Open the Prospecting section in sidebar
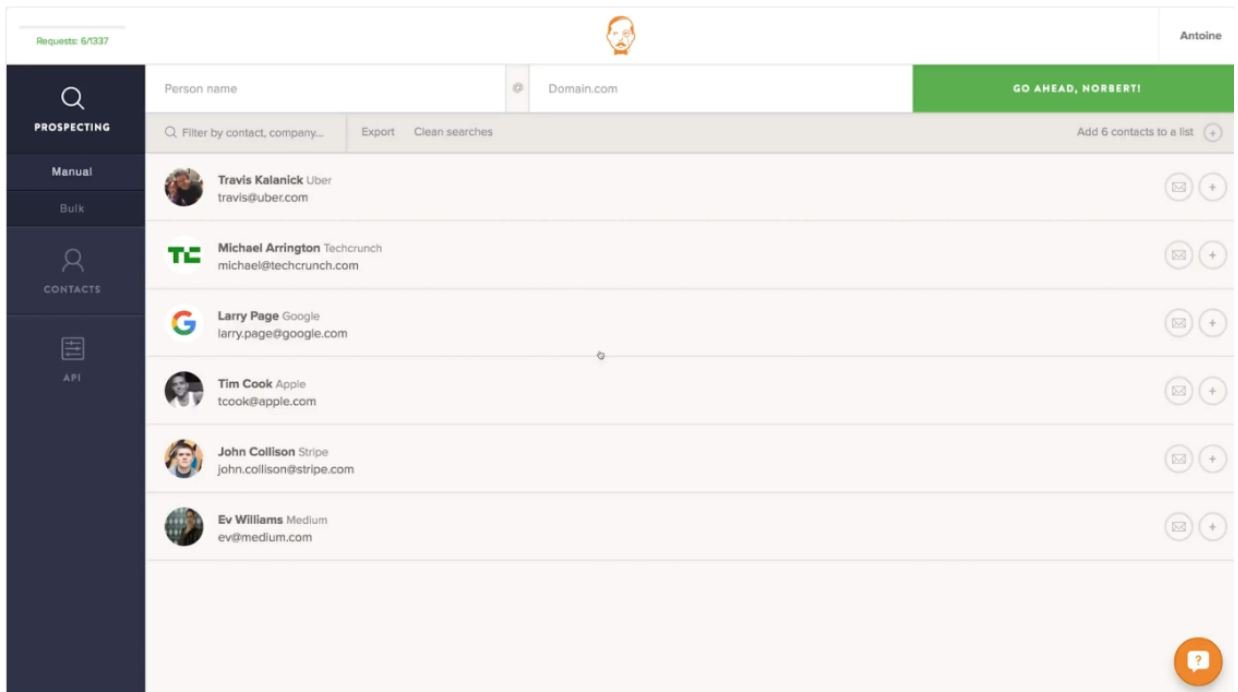1238x692 pixels. (72, 109)
